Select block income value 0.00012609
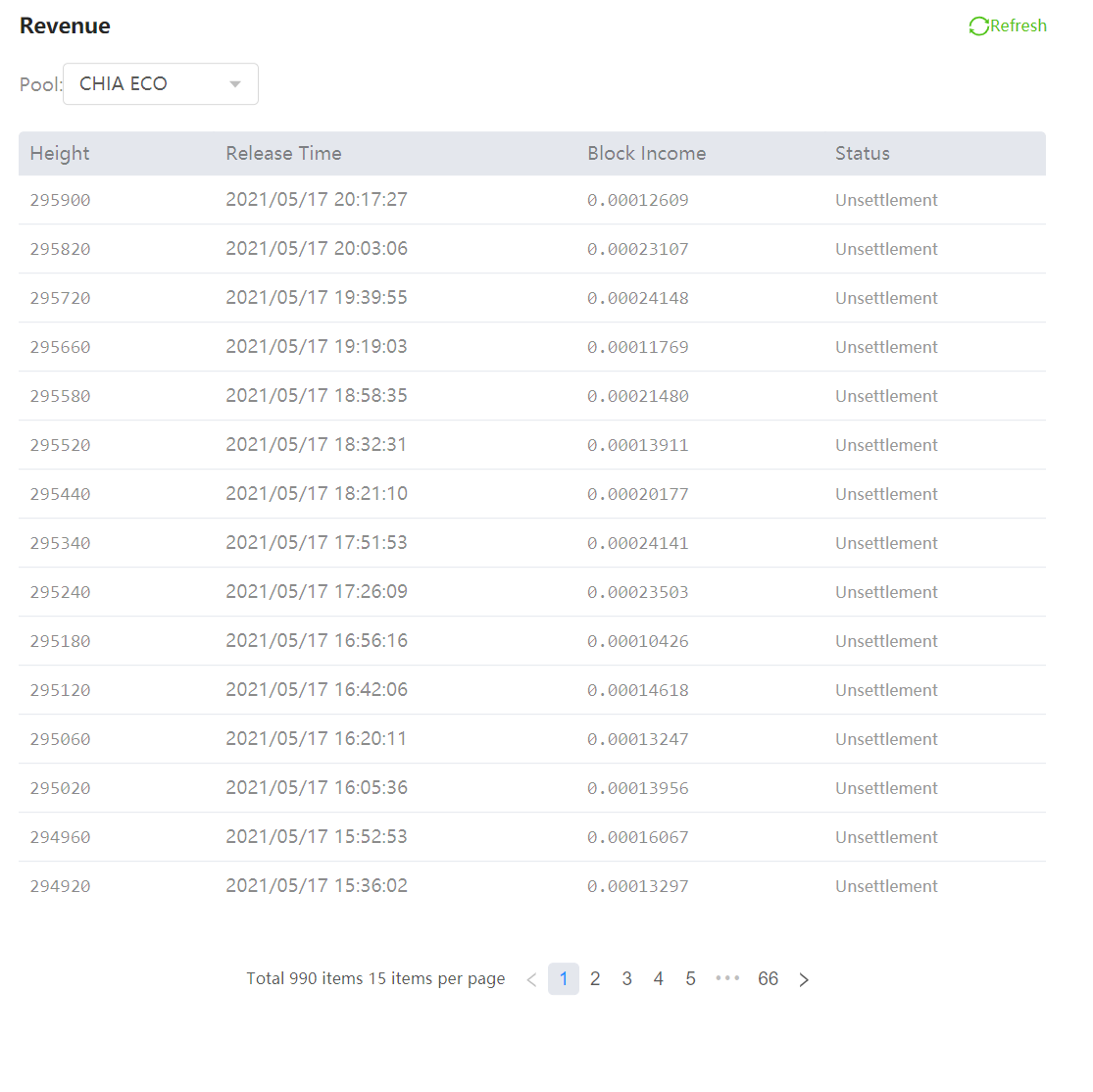1093x1092 pixels. tap(638, 199)
